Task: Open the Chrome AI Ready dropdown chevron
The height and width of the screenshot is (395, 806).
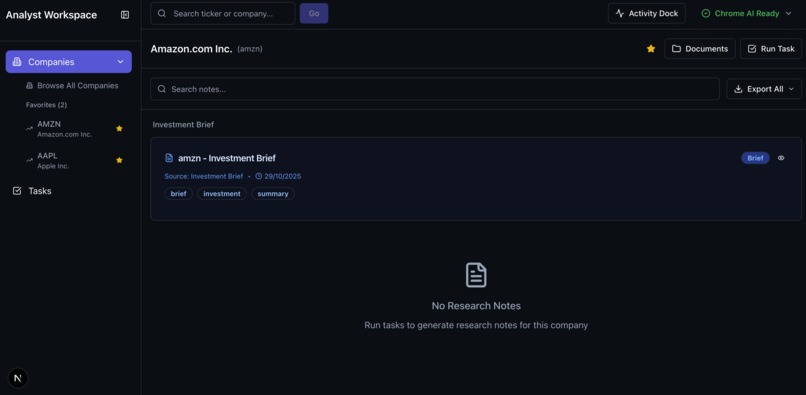Action: (x=789, y=13)
